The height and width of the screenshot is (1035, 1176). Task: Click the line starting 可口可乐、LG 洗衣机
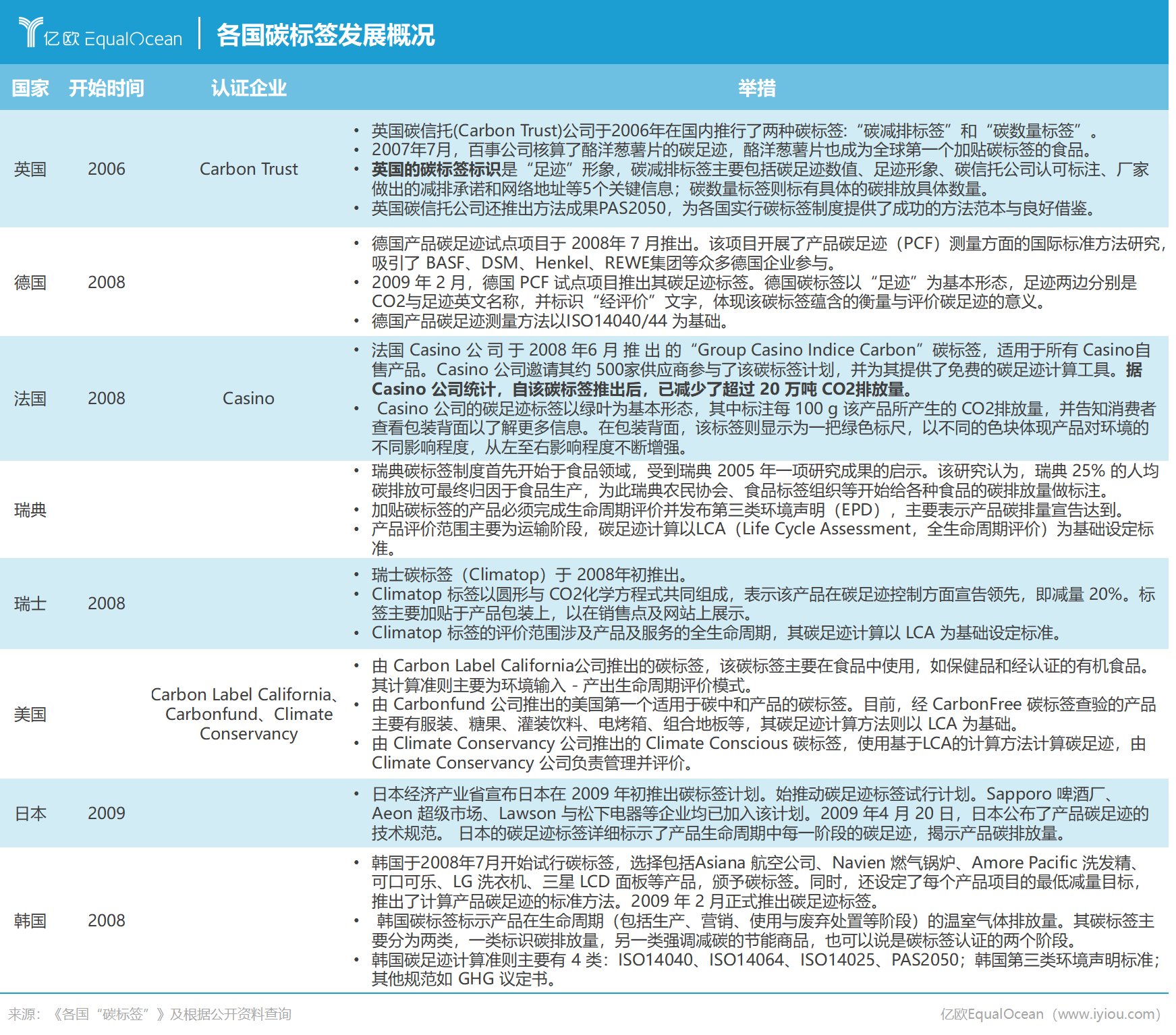(x=757, y=882)
